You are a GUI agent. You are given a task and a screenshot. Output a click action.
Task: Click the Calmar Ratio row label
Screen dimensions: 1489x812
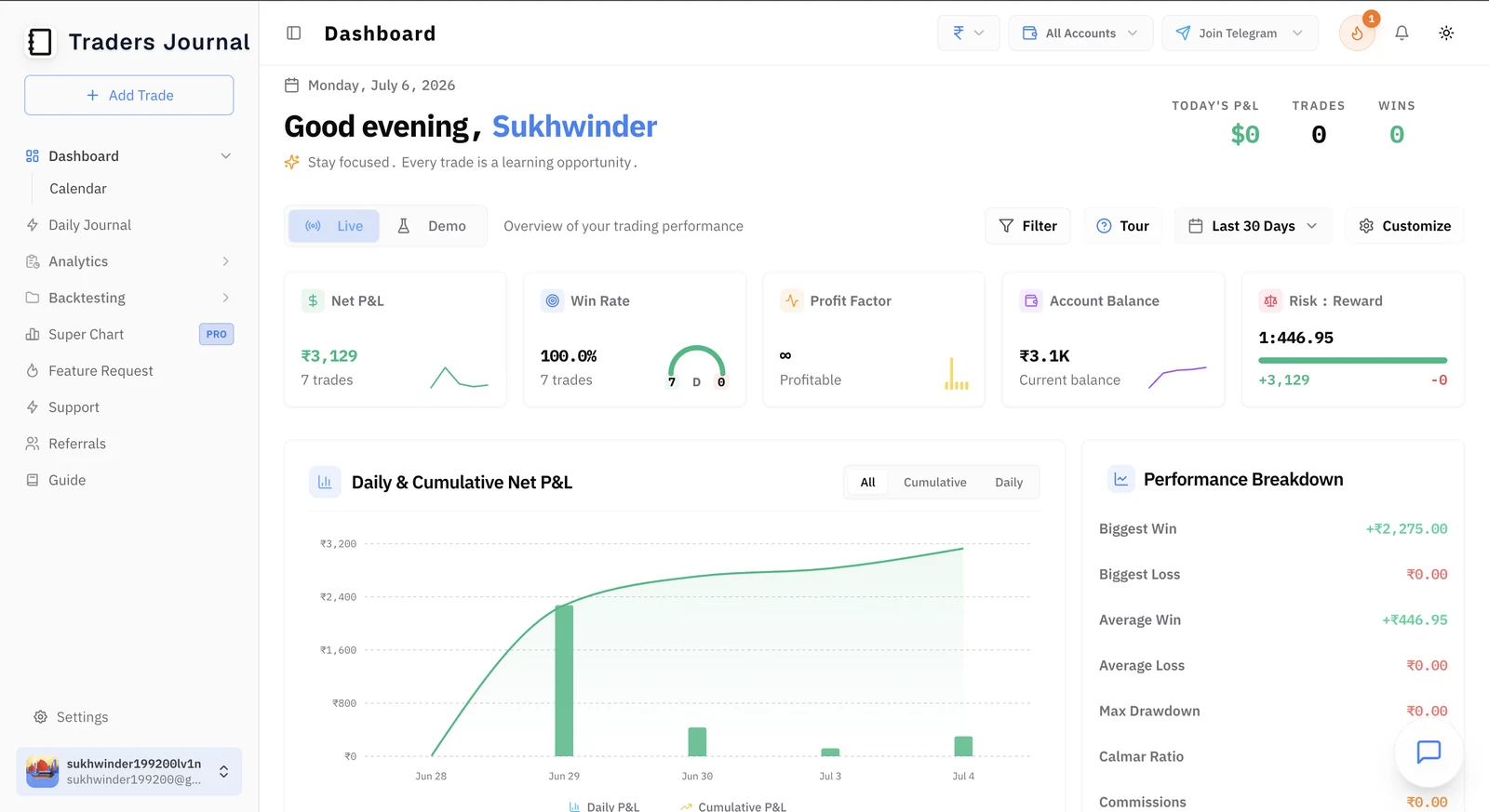(1141, 757)
